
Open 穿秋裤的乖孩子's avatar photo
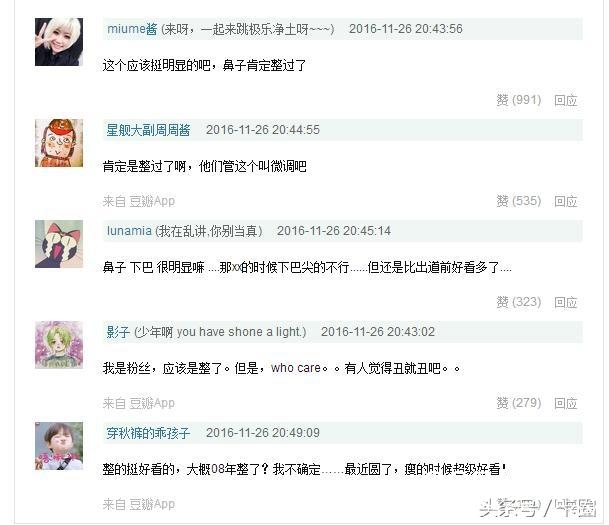coord(59,446)
